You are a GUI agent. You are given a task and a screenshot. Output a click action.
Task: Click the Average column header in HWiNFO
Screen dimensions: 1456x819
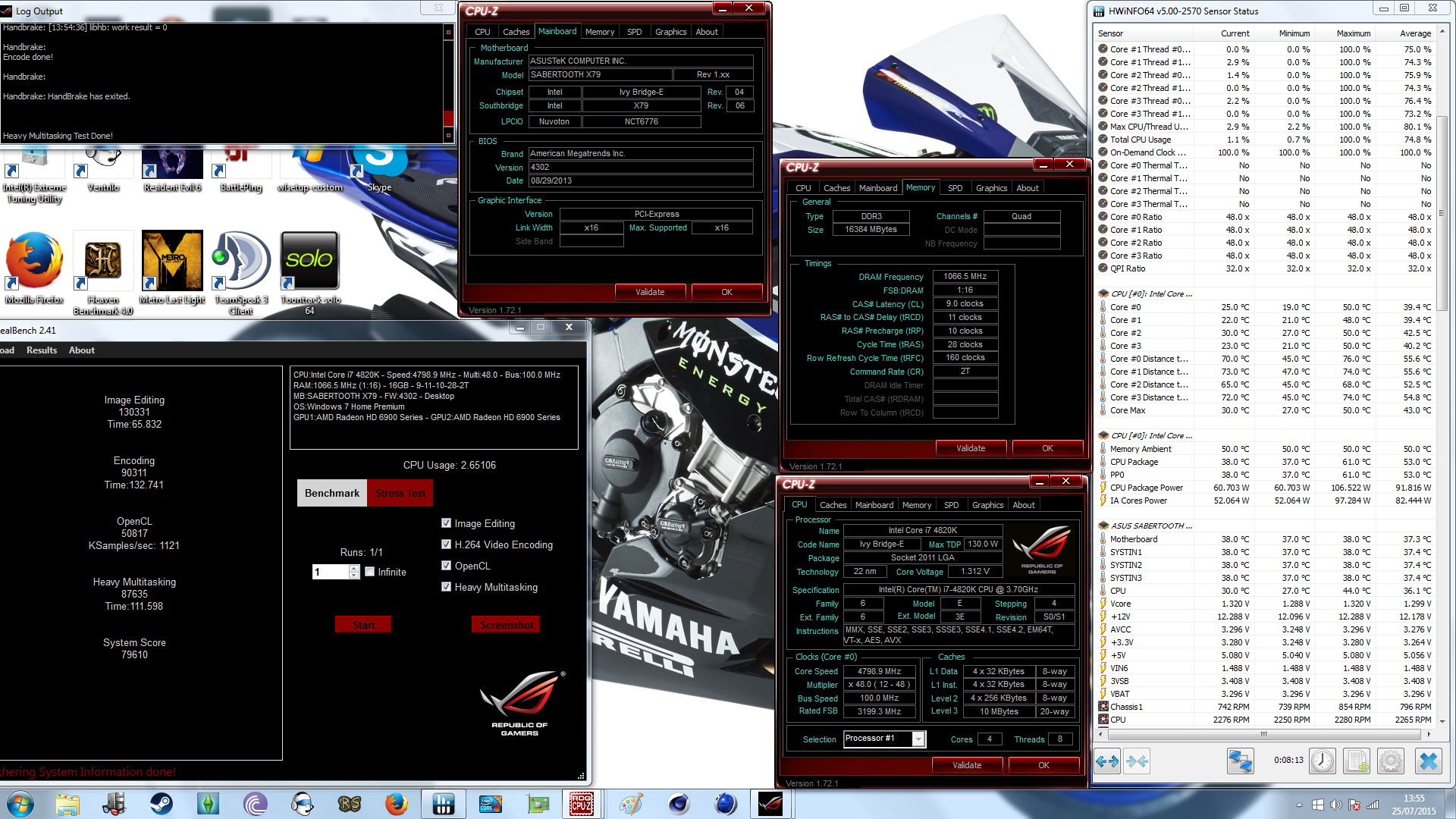click(1415, 33)
